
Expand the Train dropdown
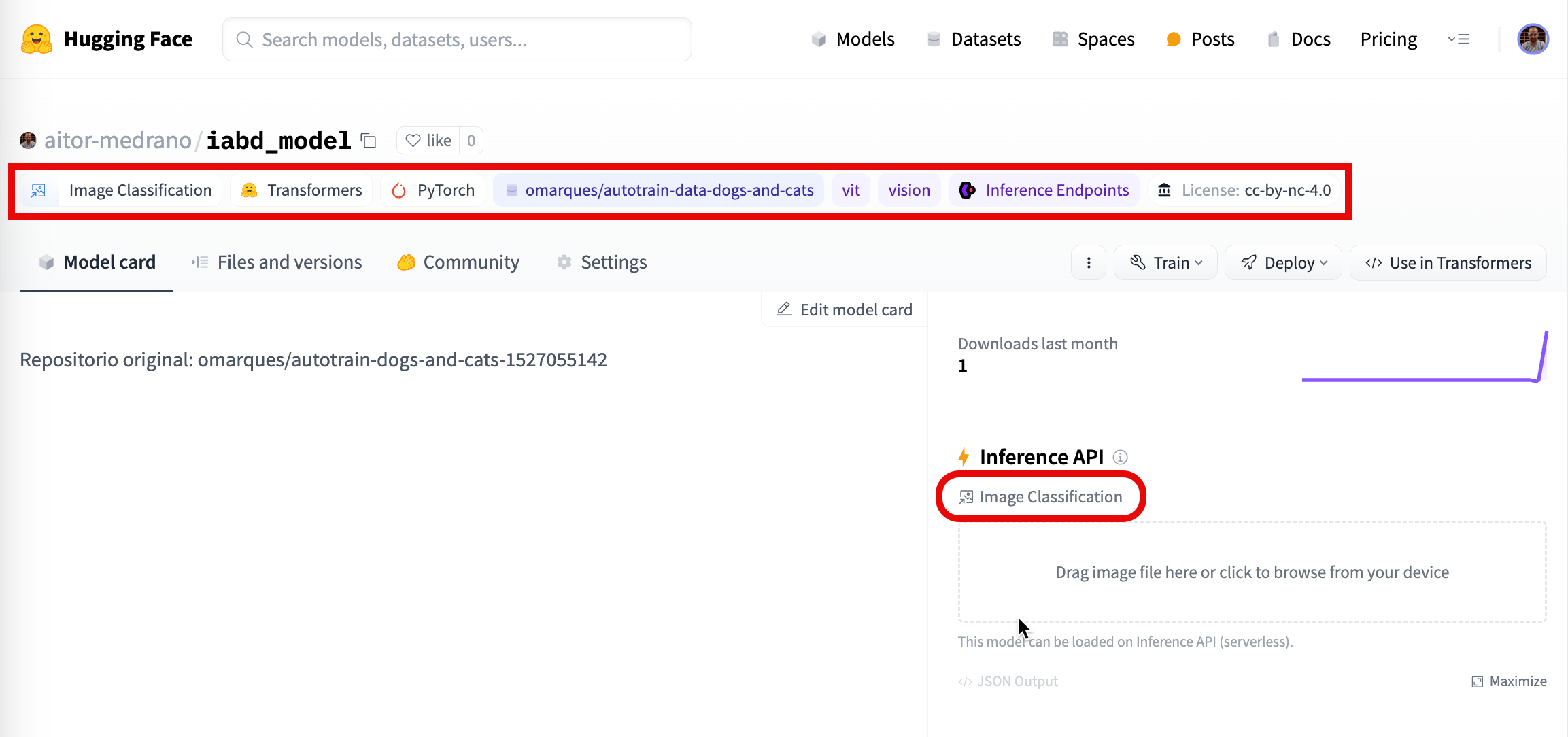(x=1165, y=263)
